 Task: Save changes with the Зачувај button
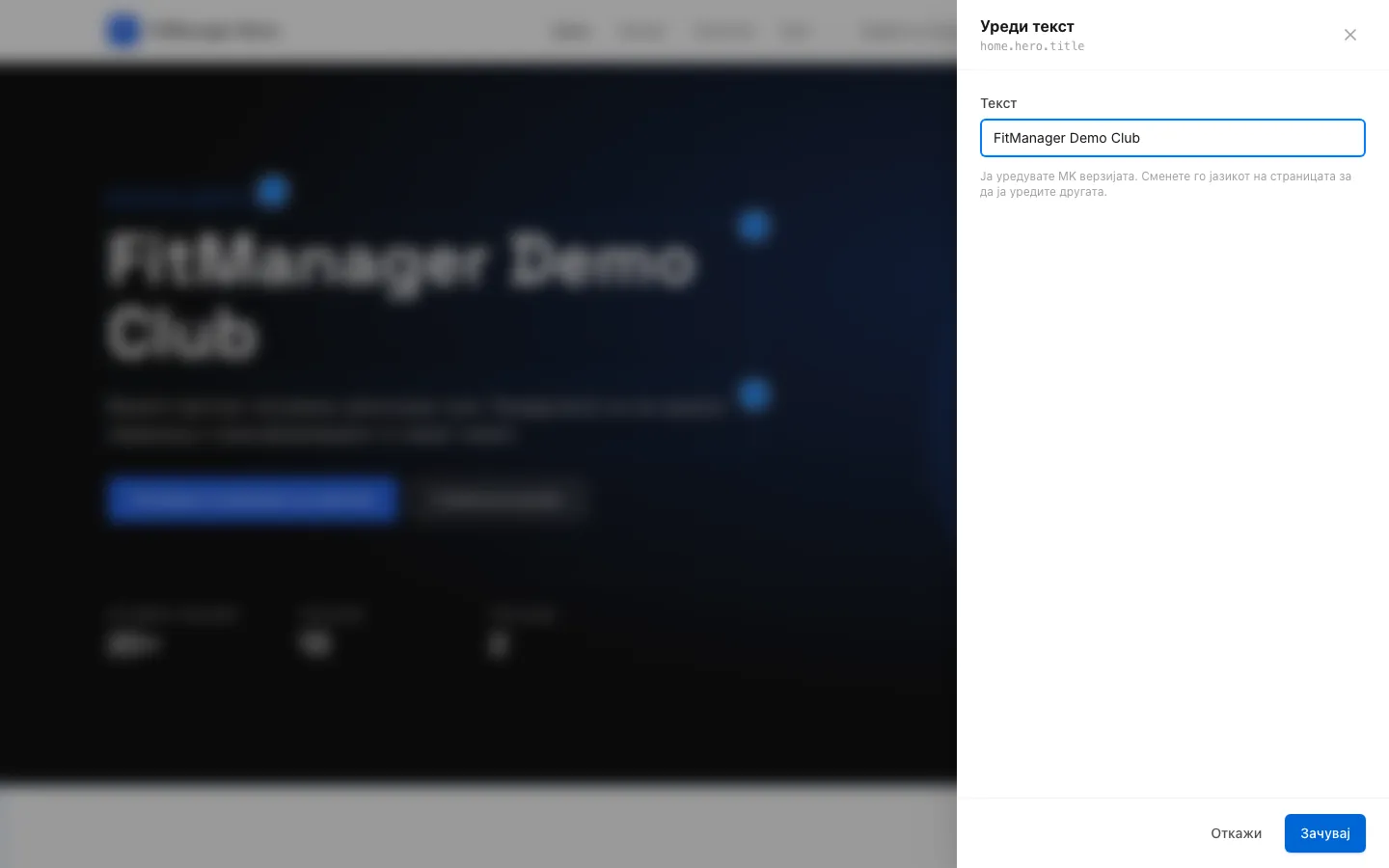tap(1324, 833)
